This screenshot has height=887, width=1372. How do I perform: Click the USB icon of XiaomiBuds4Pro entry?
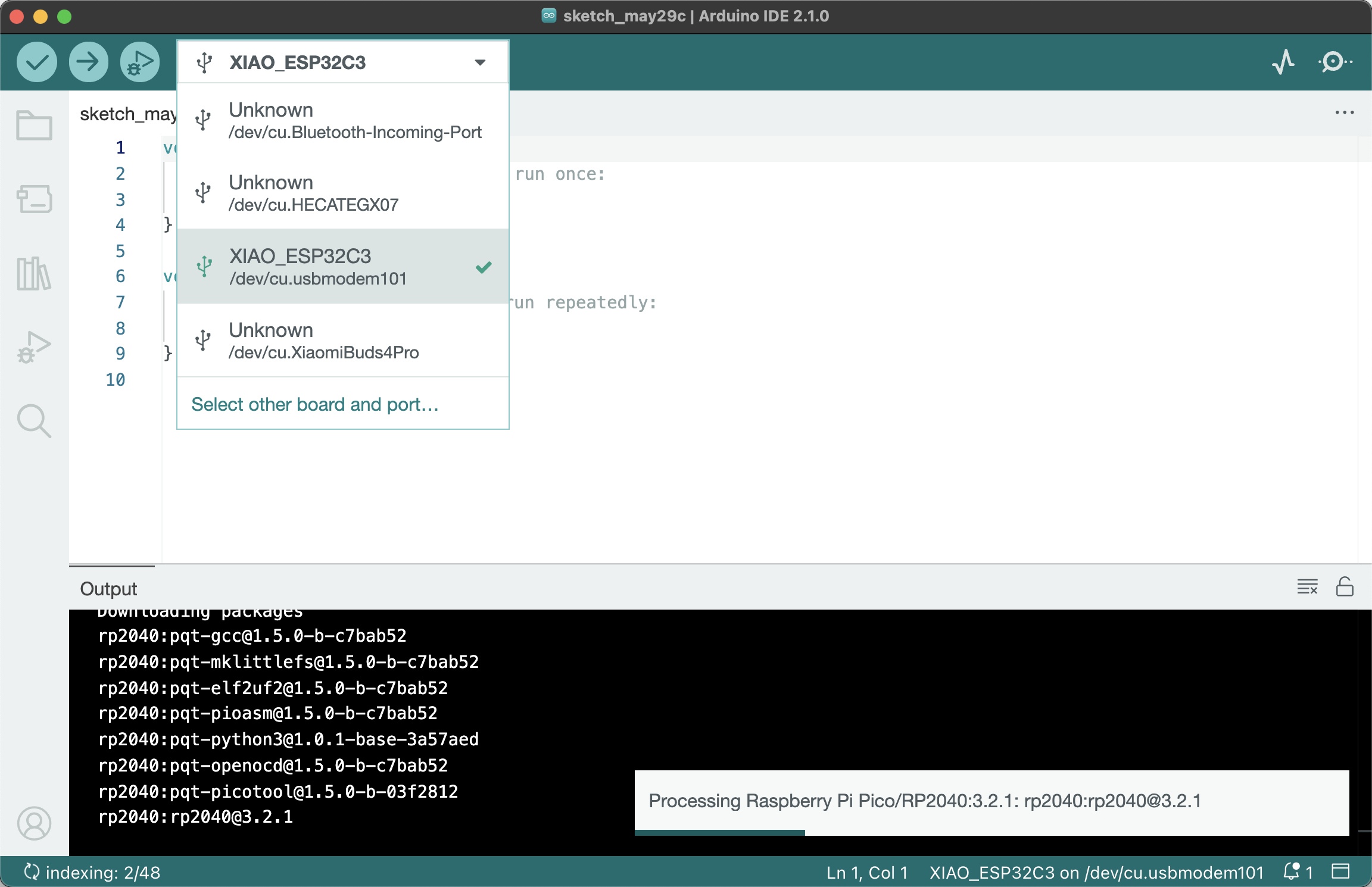[x=203, y=341]
